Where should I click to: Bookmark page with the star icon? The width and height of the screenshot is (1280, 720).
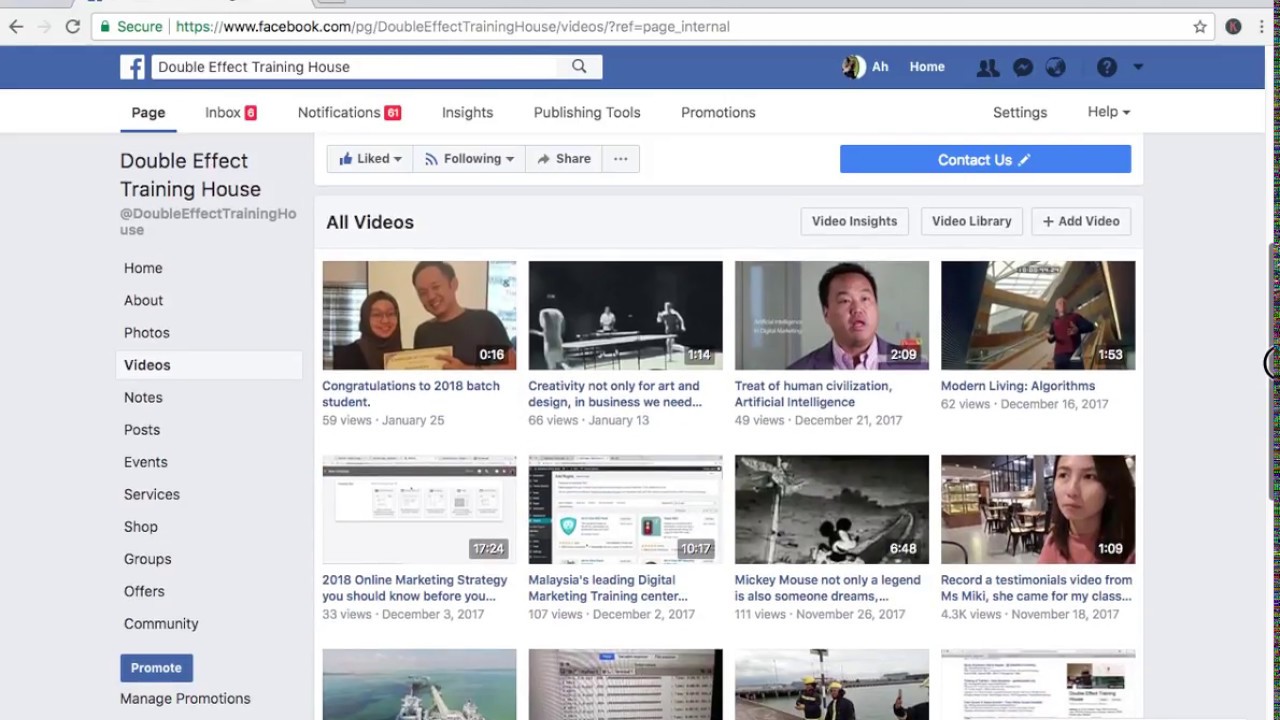[1200, 27]
